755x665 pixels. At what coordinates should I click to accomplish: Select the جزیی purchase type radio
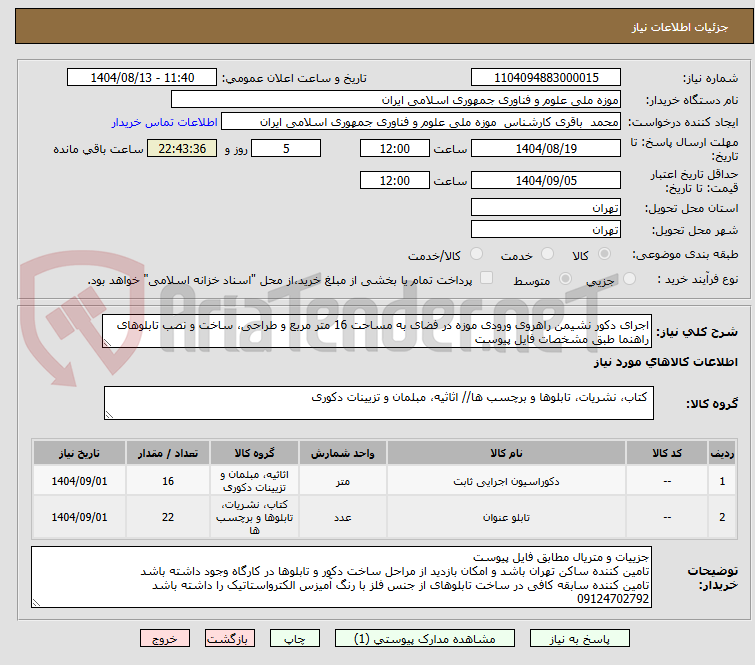pos(629,279)
